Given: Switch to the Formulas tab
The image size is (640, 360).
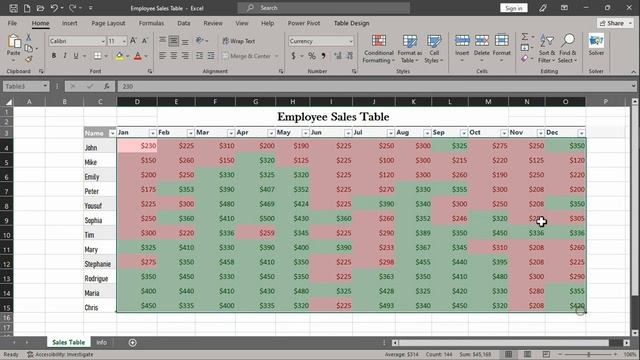Looking at the screenshot, I should click(151, 23).
